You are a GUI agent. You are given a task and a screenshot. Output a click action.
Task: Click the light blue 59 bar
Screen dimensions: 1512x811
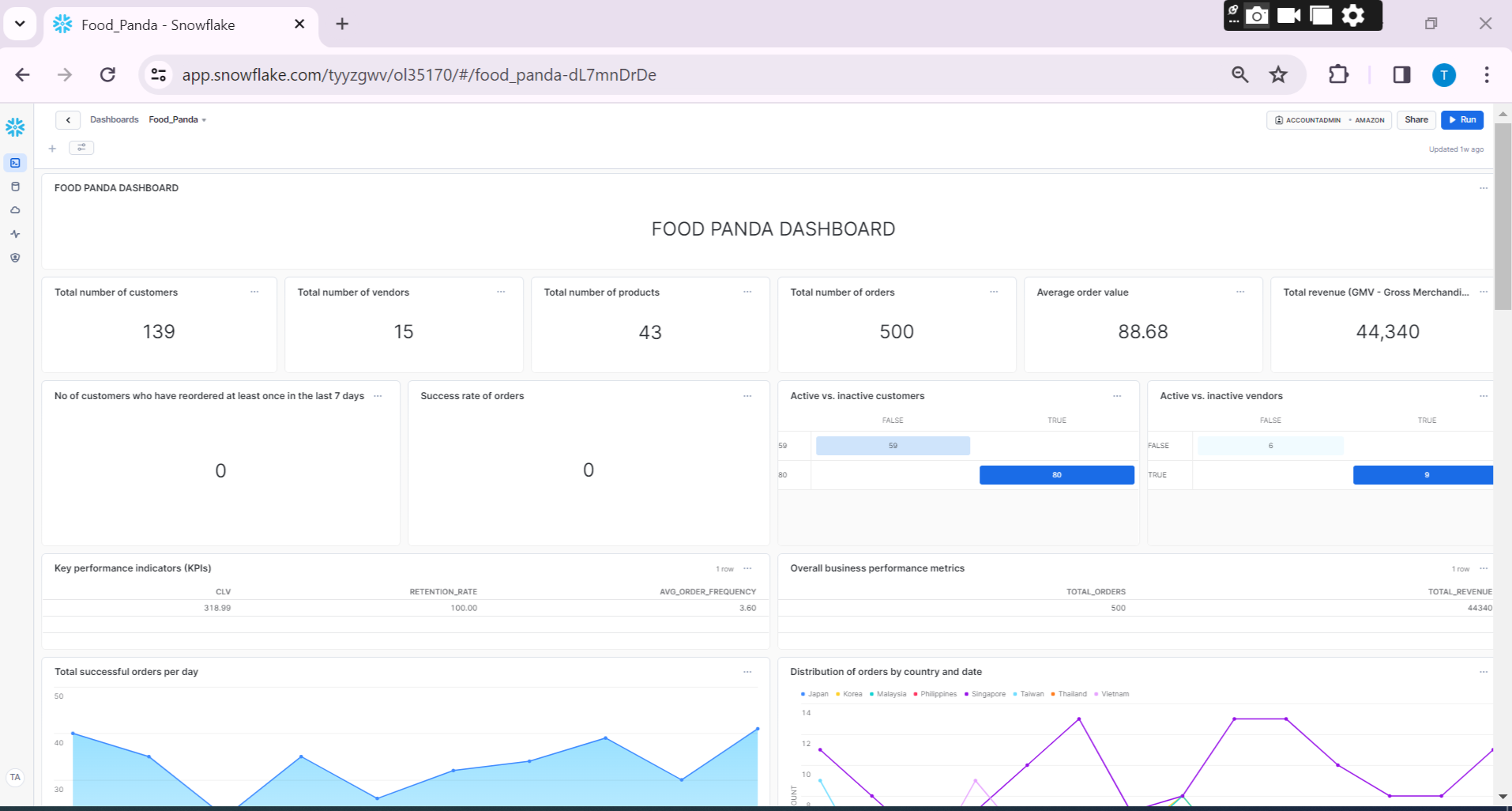point(893,446)
